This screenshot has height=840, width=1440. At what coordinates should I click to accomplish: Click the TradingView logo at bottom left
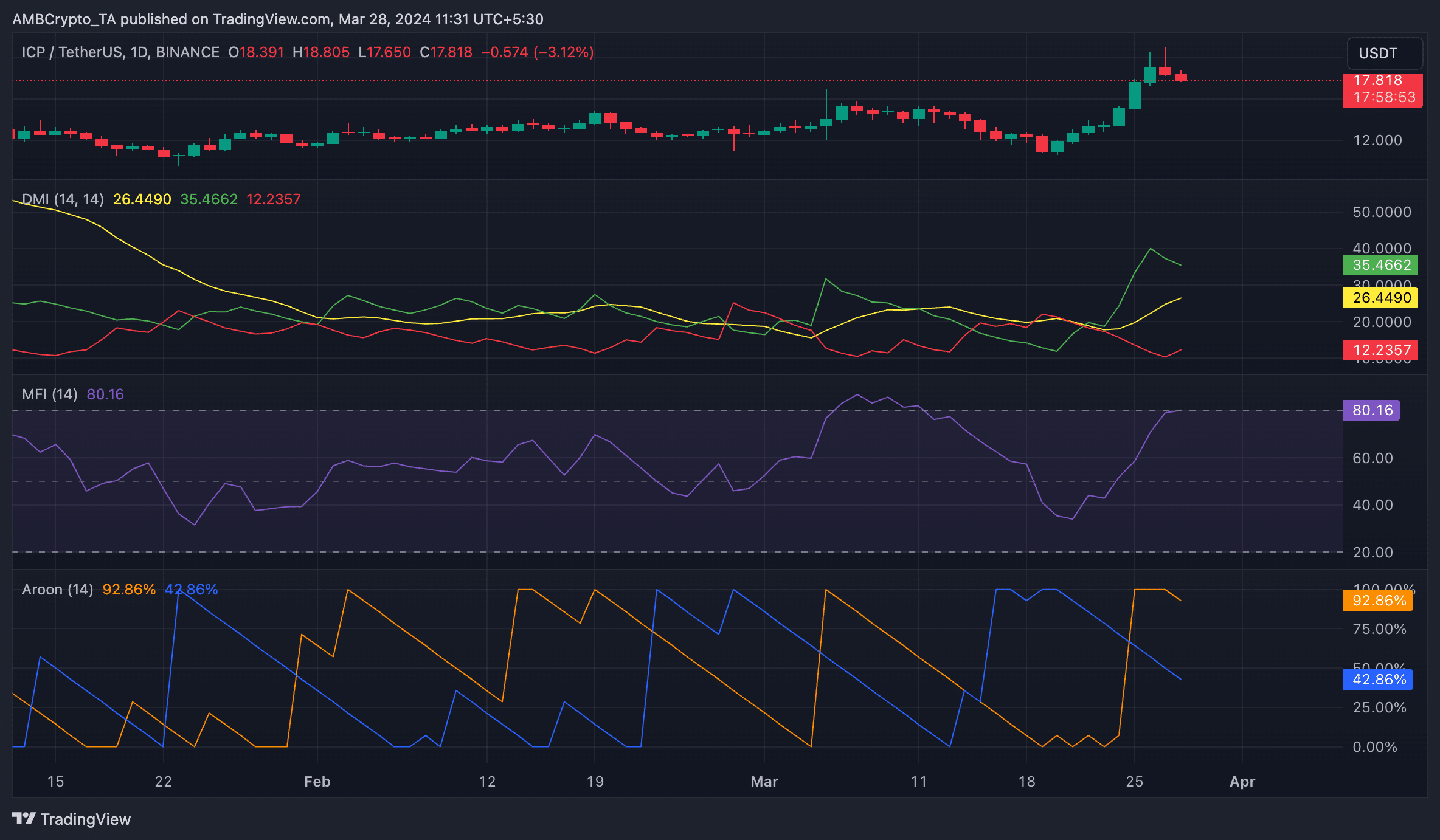pyautogui.click(x=71, y=819)
